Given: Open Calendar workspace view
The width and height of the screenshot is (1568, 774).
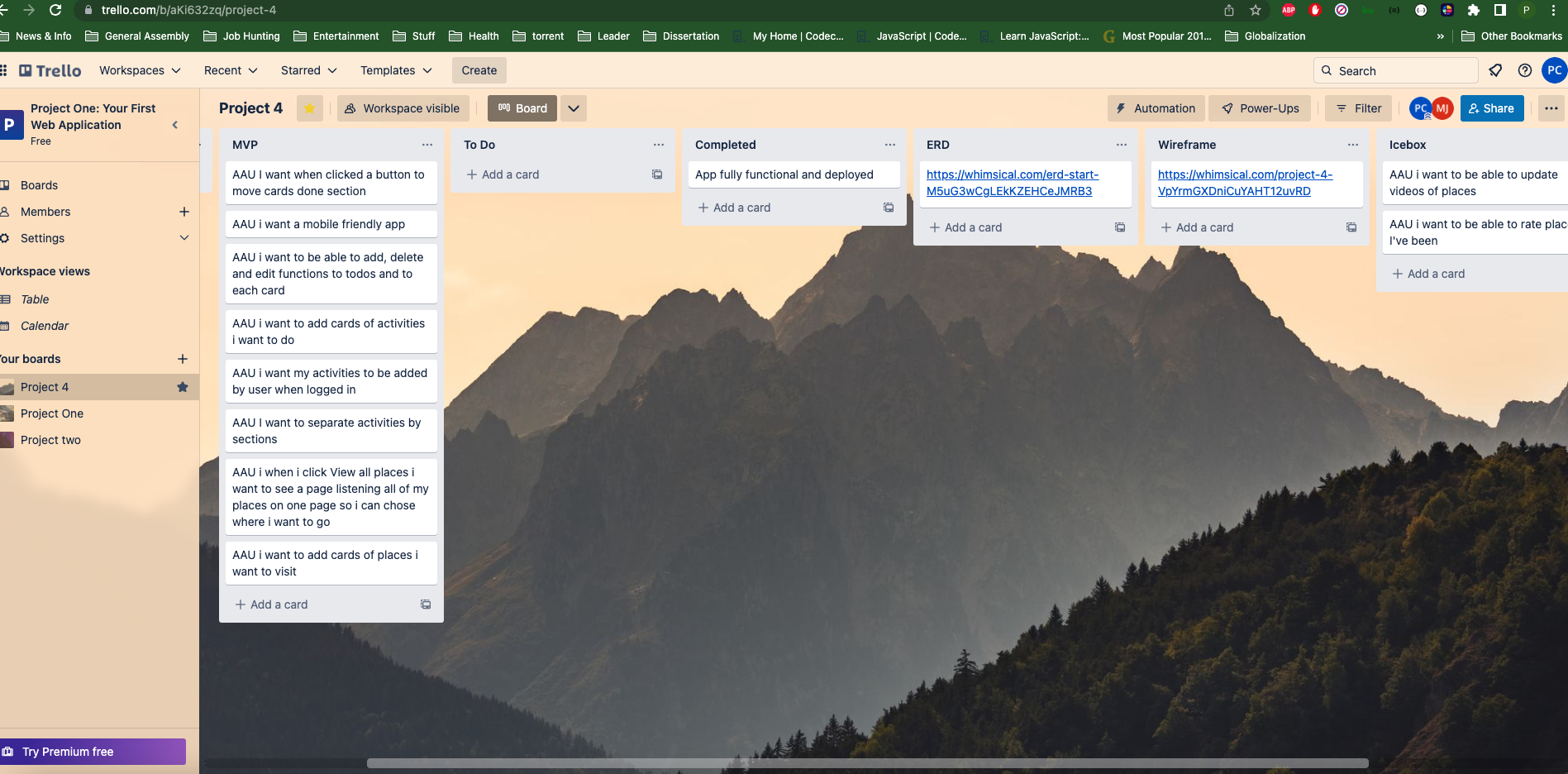Looking at the screenshot, I should tap(45, 326).
